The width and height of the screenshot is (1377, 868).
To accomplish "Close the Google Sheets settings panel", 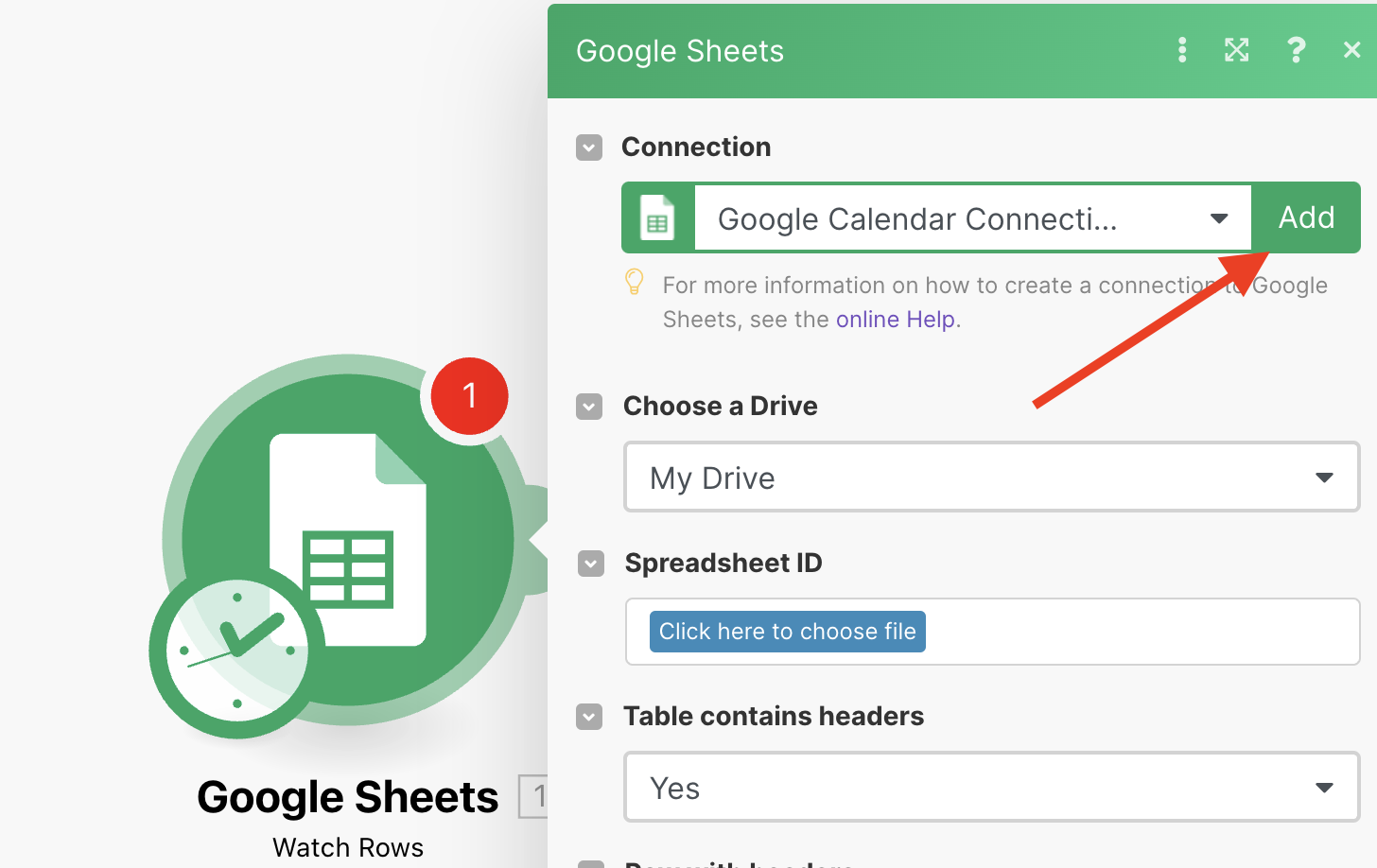I will [x=1351, y=50].
